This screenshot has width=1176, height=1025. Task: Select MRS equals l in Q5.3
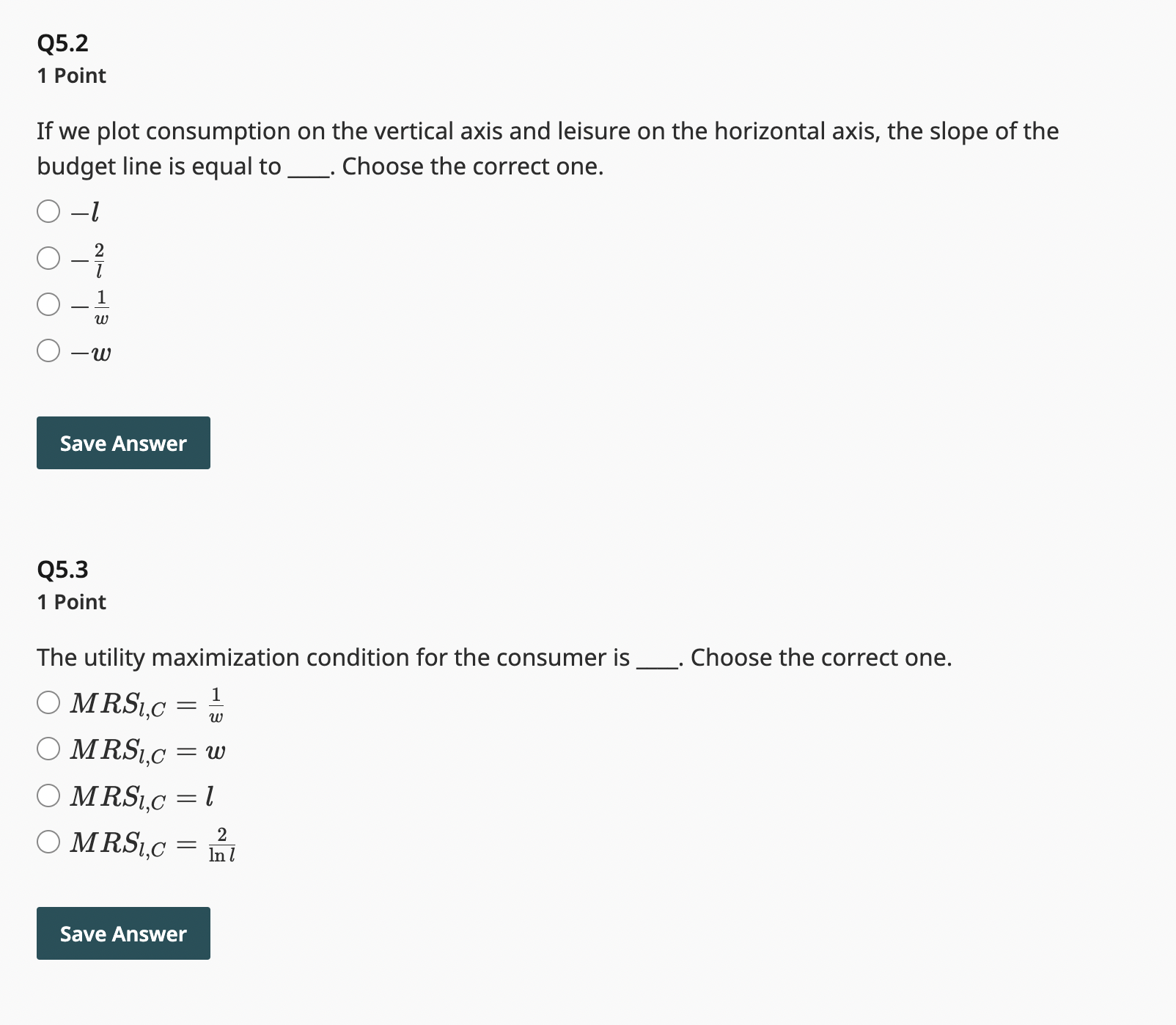[x=48, y=796]
